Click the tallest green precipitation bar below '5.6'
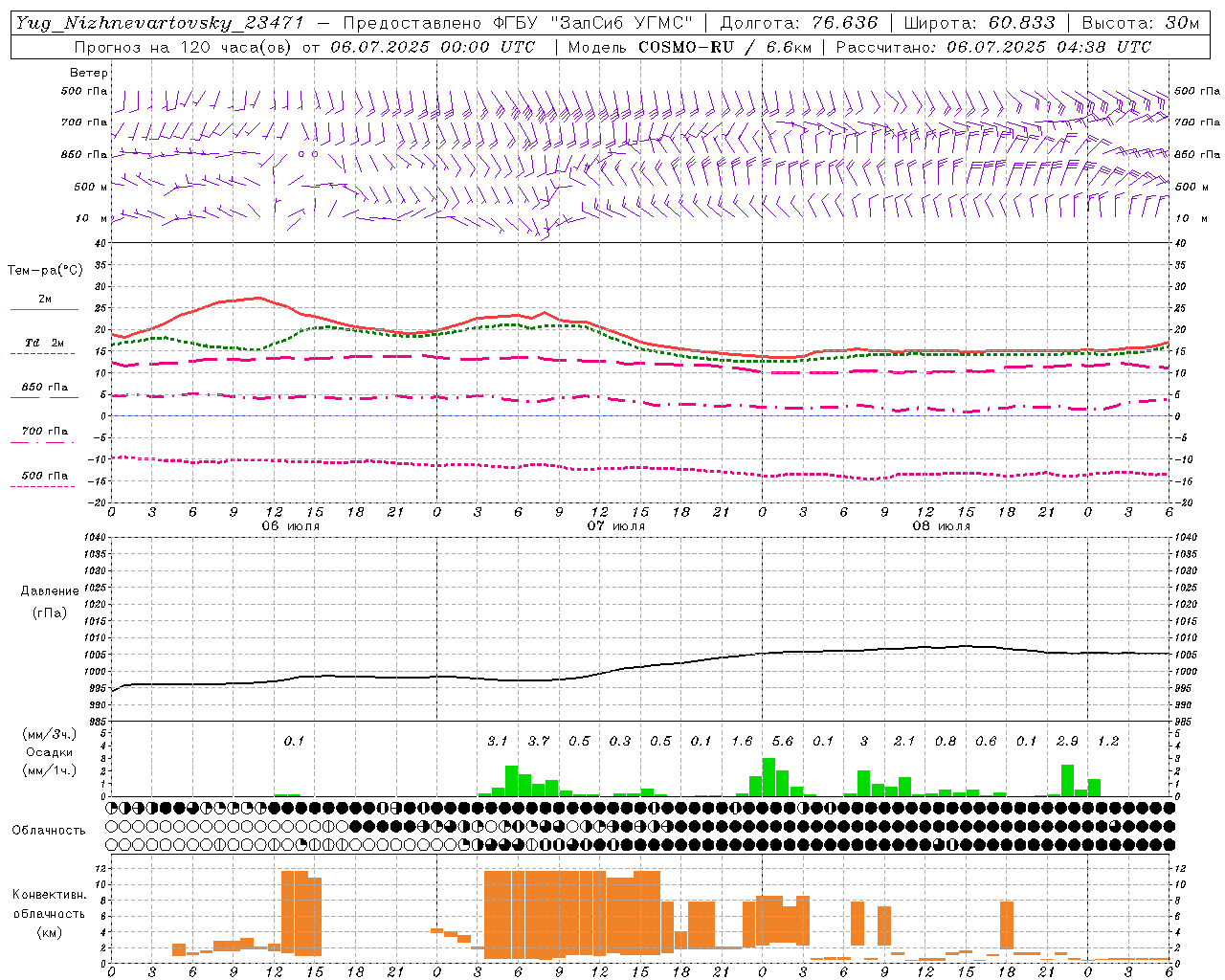This screenshot has height=980, width=1225. pos(768,777)
